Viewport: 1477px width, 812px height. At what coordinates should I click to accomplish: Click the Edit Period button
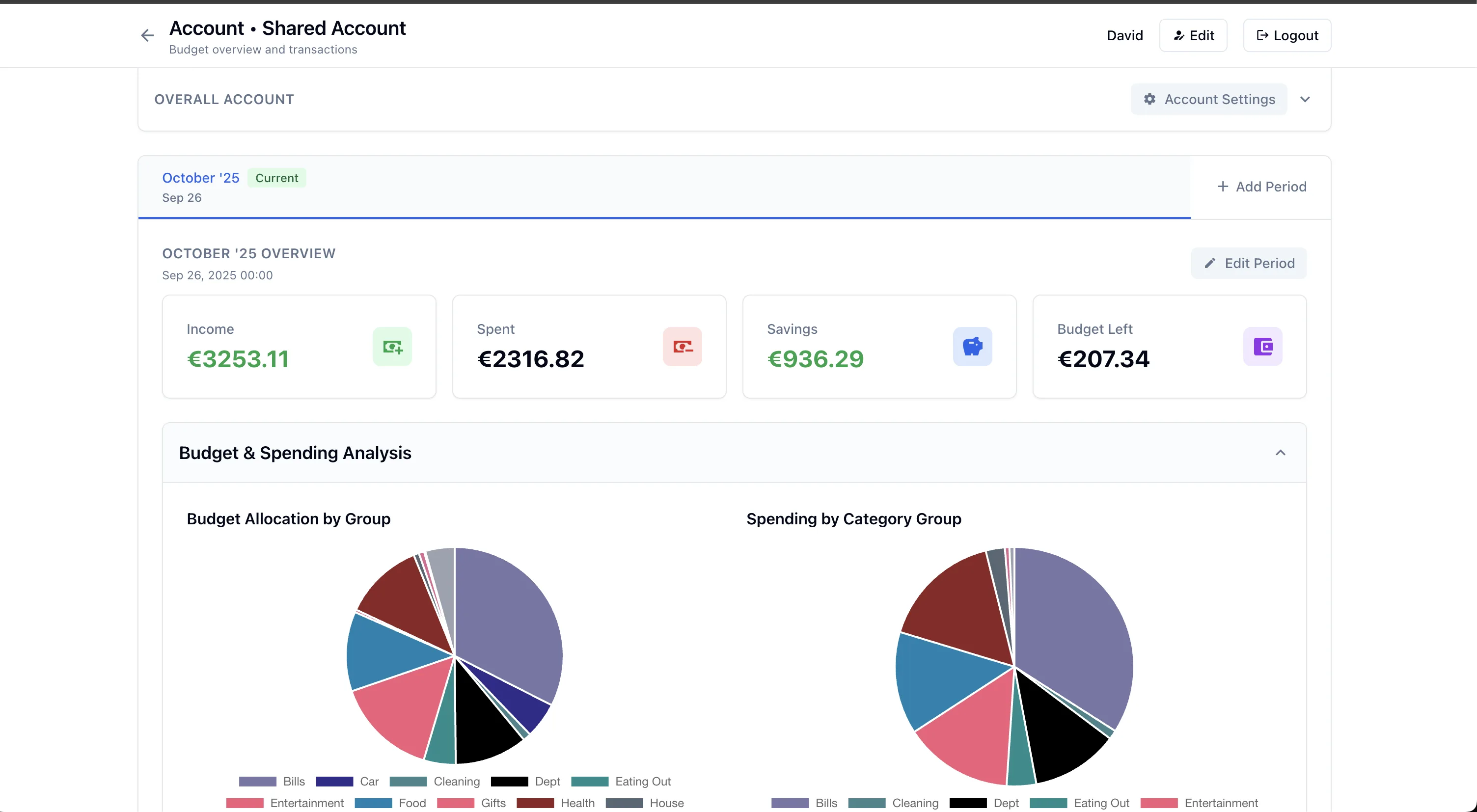tap(1249, 263)
